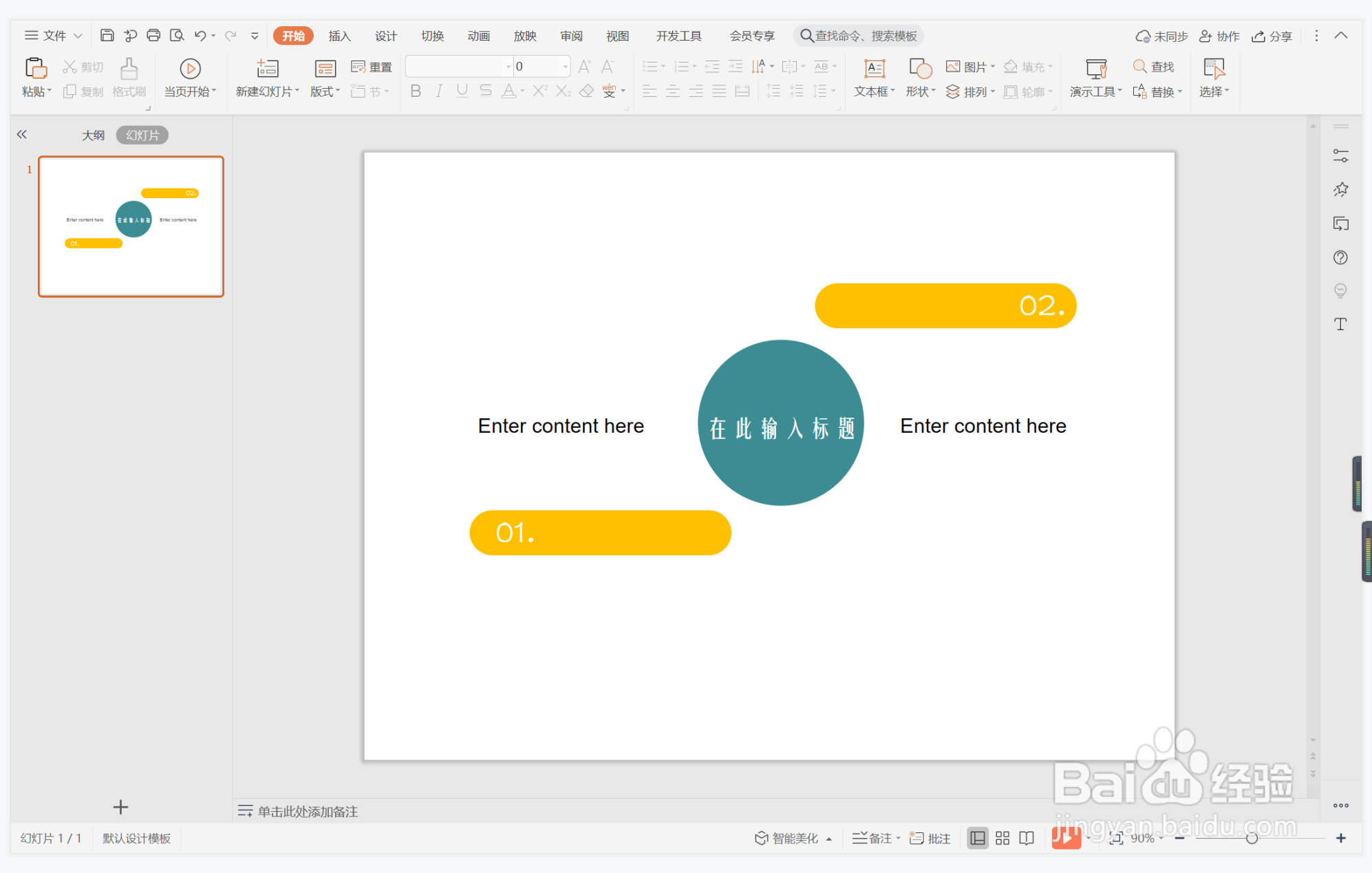Click the Shapes icon

(920, 69)
